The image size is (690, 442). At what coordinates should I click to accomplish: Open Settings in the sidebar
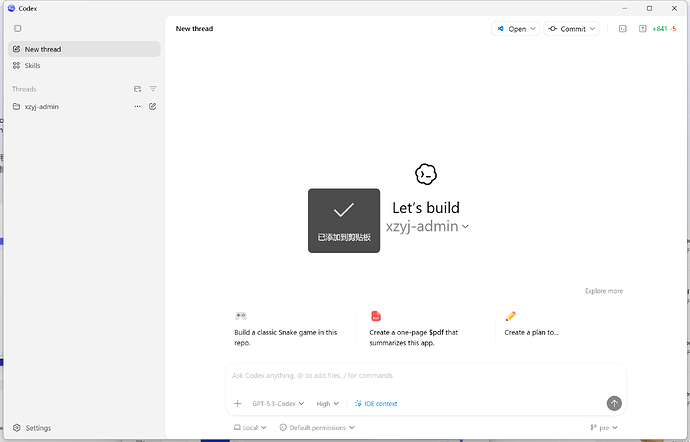[32, 428]
